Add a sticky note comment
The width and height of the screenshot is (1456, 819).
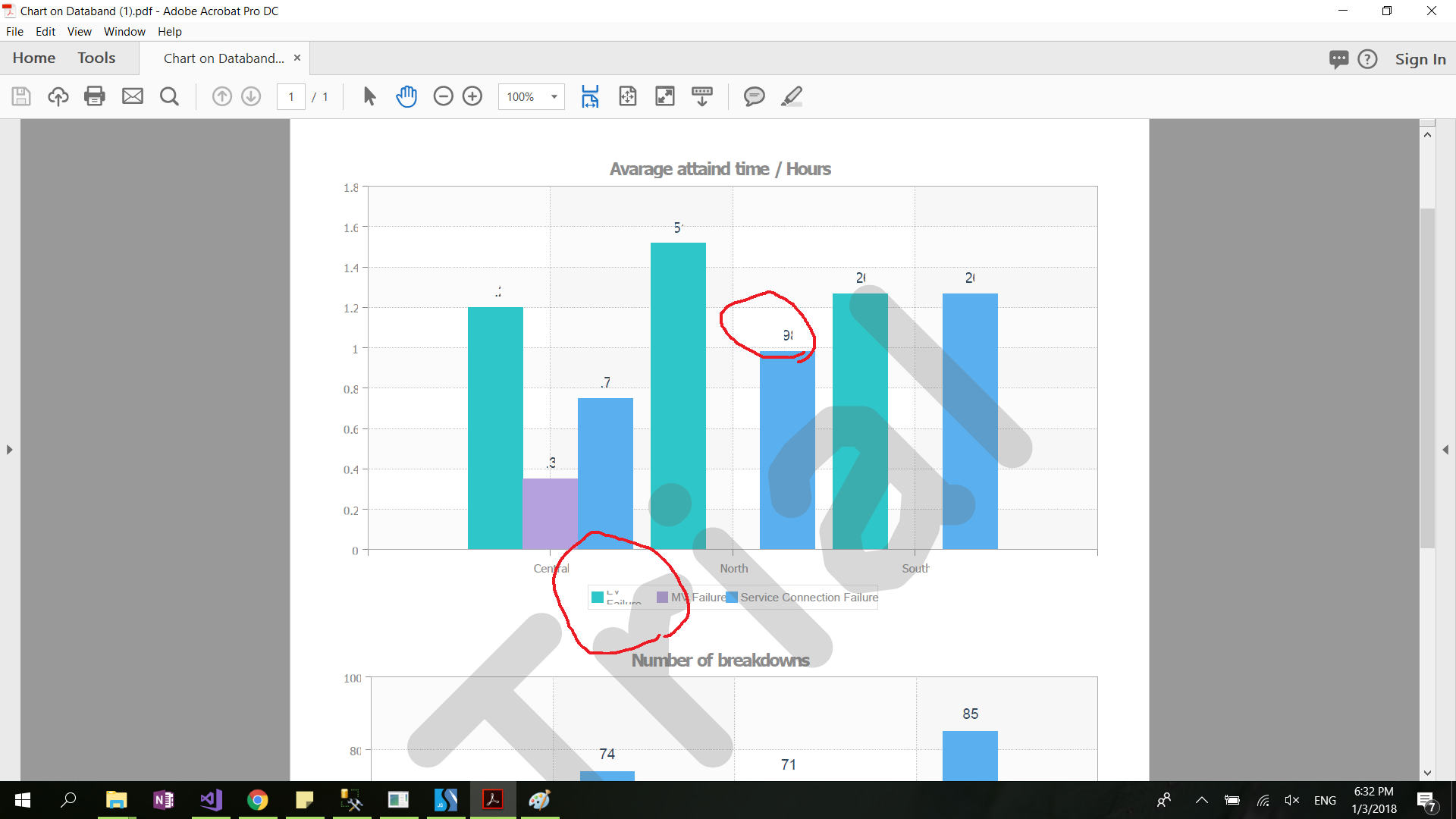tap(754, 96)
